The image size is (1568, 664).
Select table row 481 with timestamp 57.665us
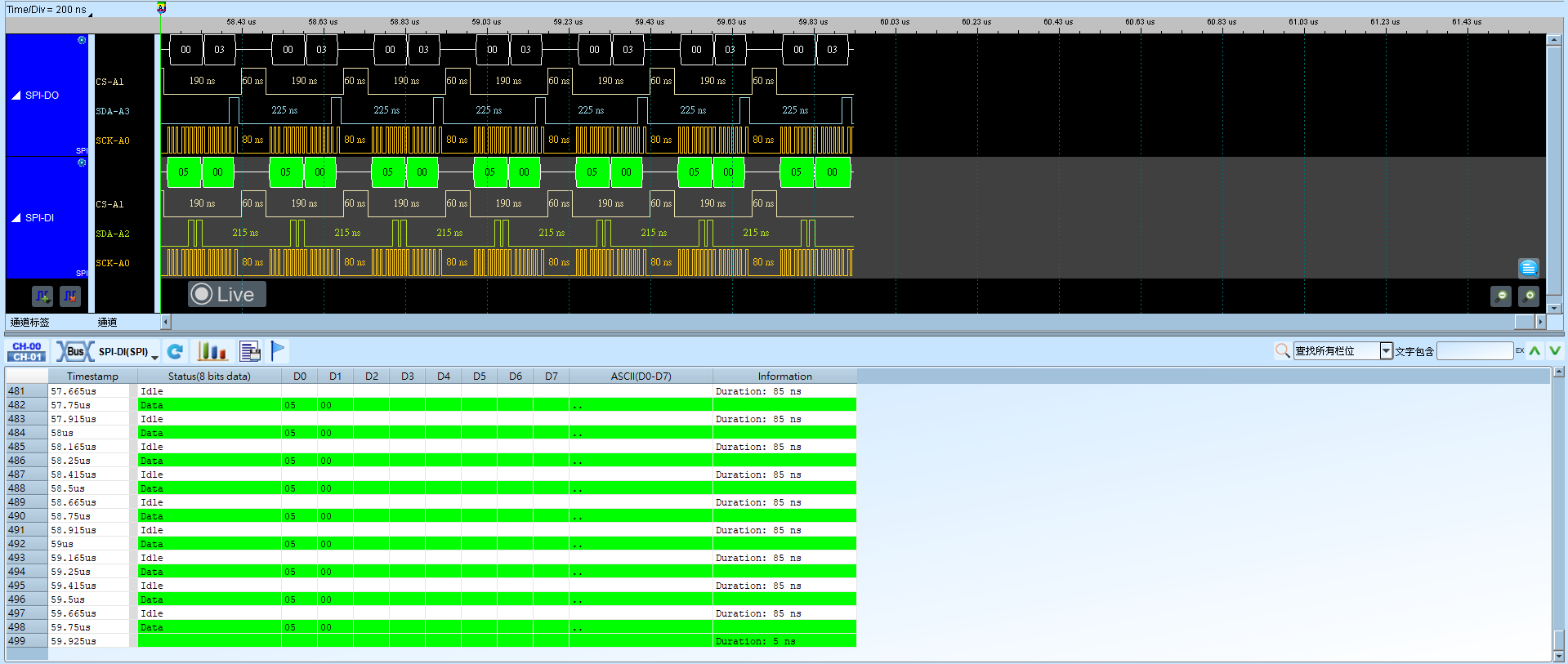tap(431, 391)
